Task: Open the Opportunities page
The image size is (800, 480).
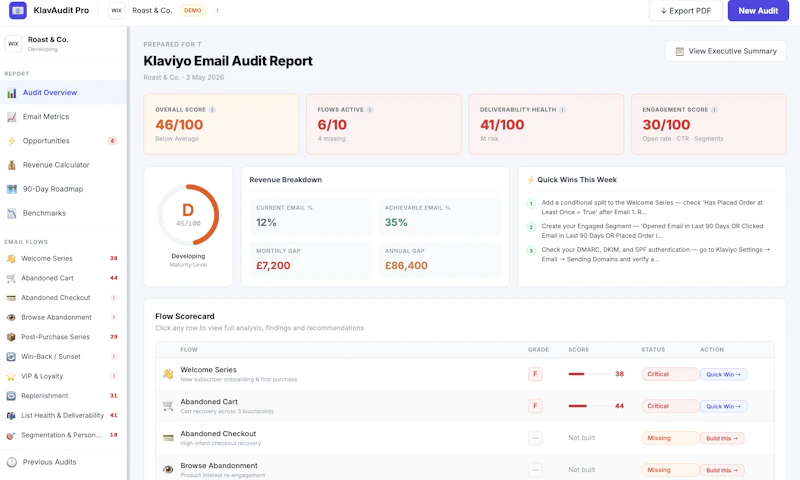Action: tap(63, 141)
